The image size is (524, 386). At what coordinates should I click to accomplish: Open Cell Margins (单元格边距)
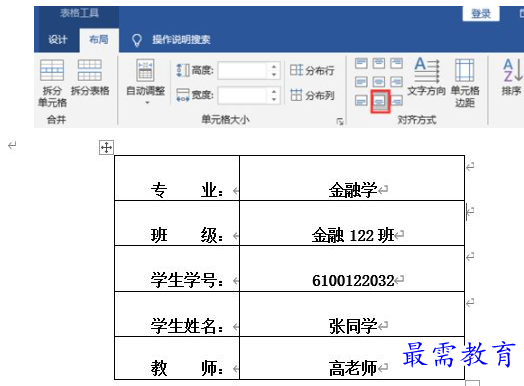(465, 83)
